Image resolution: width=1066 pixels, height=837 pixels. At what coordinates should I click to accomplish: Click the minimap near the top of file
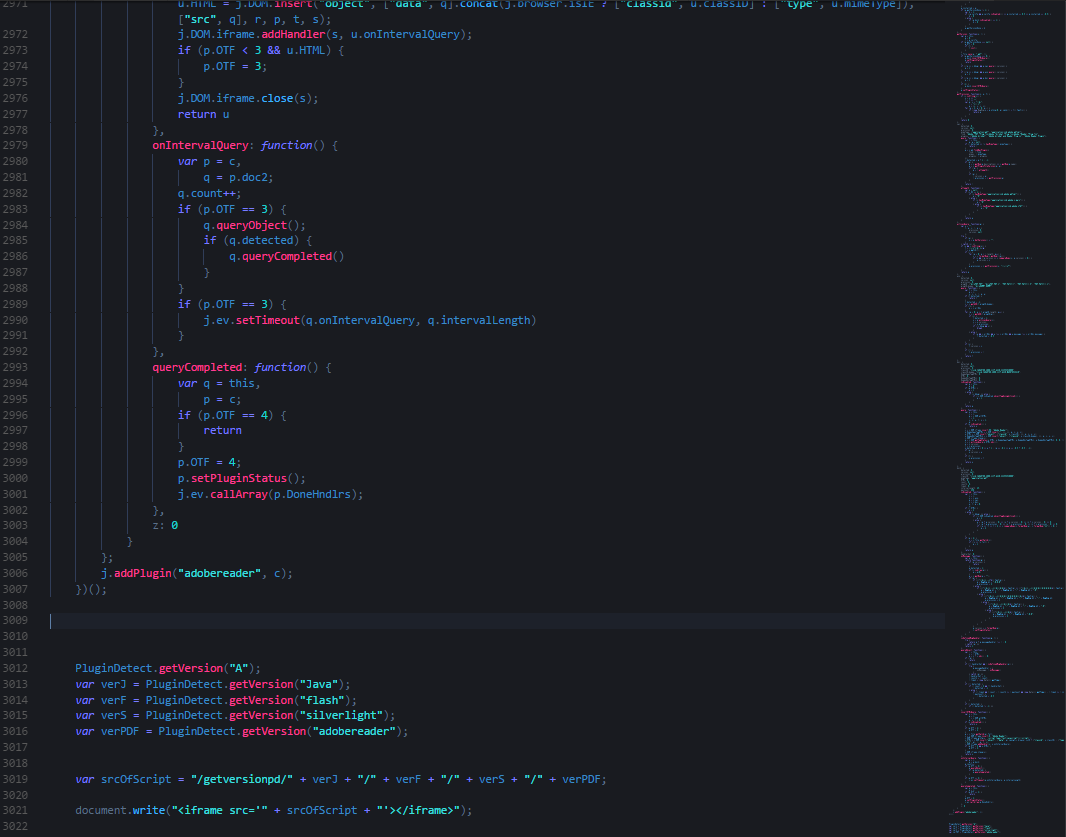(1000, 40)
